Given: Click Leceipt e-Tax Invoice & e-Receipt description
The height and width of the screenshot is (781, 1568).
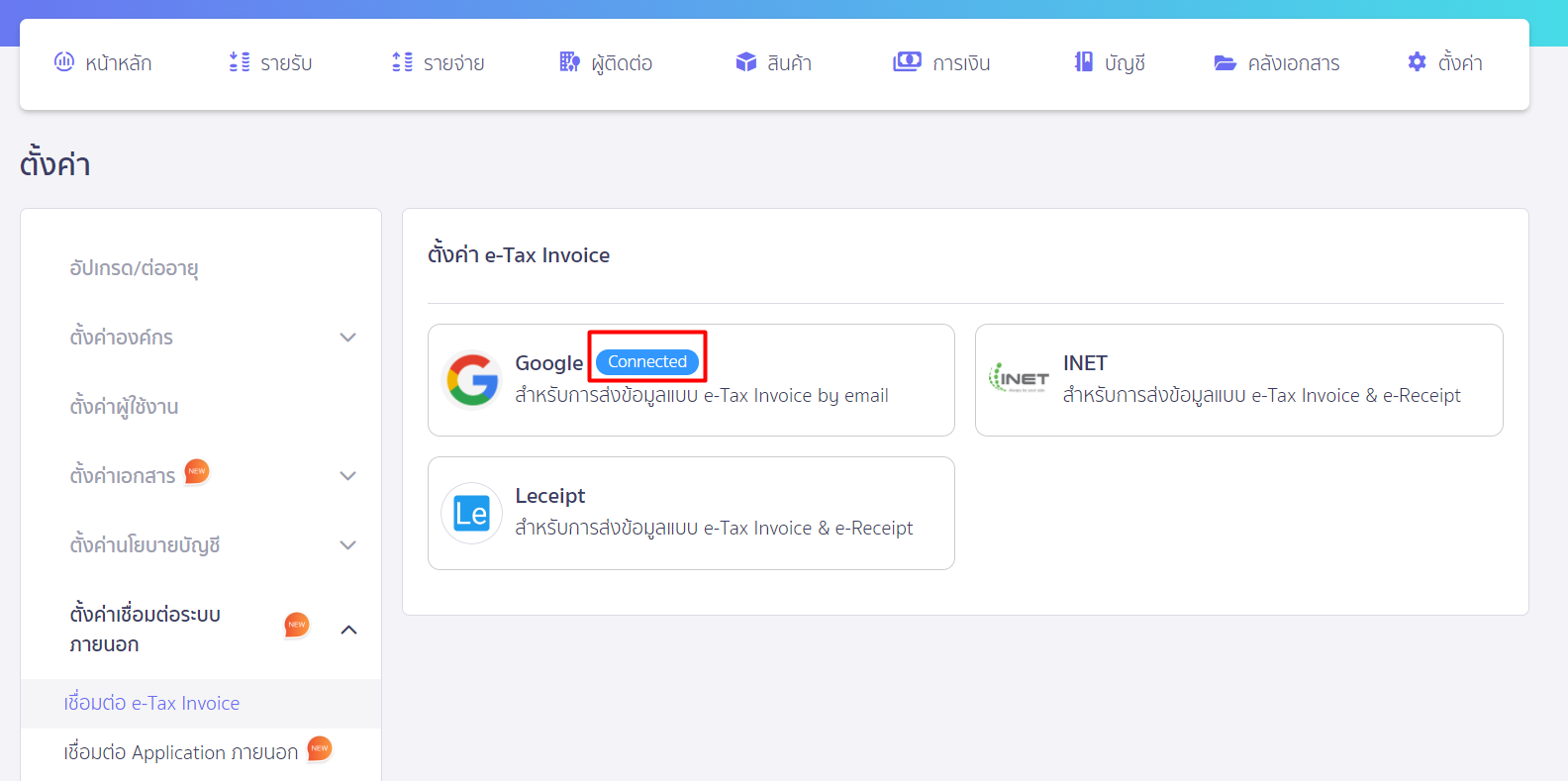Looking at the screenshot, I should (714, 529).
